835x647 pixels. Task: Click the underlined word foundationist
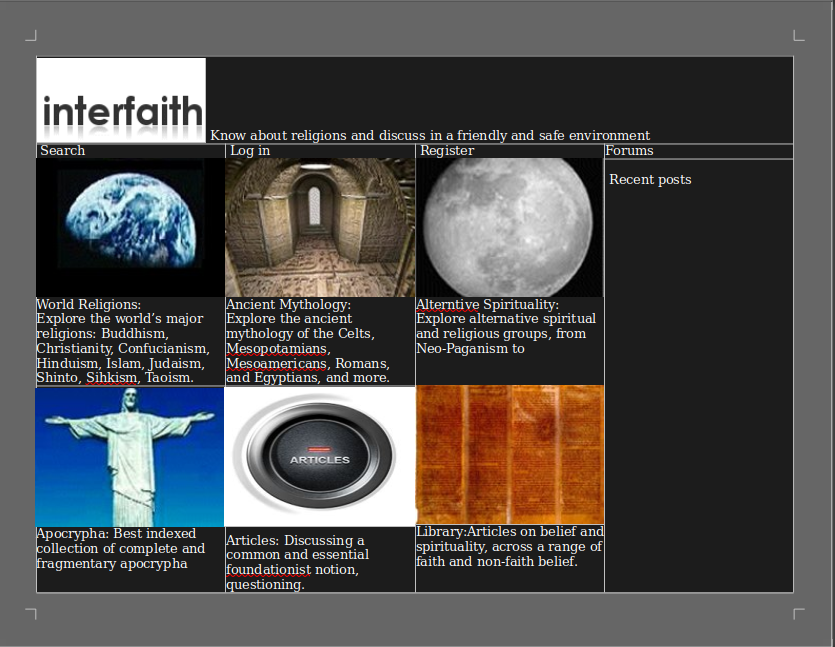267,570
